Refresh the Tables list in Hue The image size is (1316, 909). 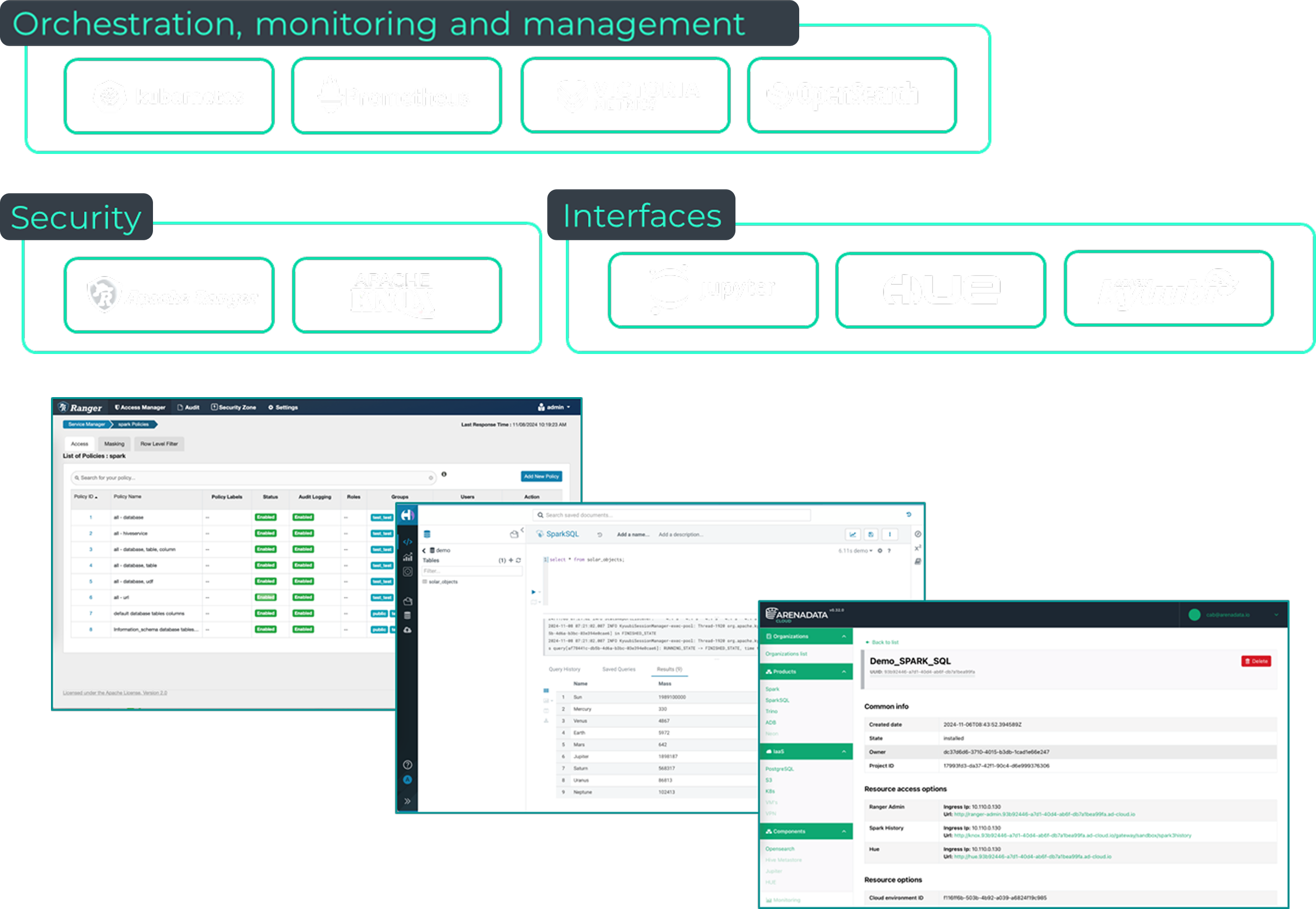coord(518,560)
